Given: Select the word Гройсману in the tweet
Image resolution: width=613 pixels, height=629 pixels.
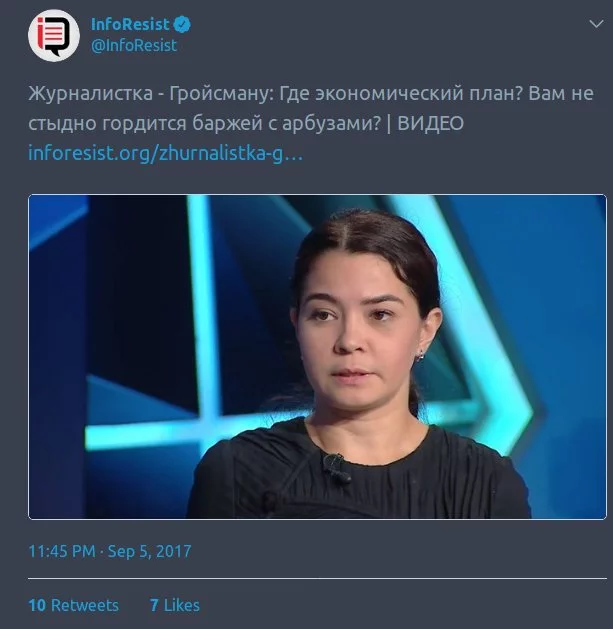Looking at the screenshot, I should coord(219,94).
